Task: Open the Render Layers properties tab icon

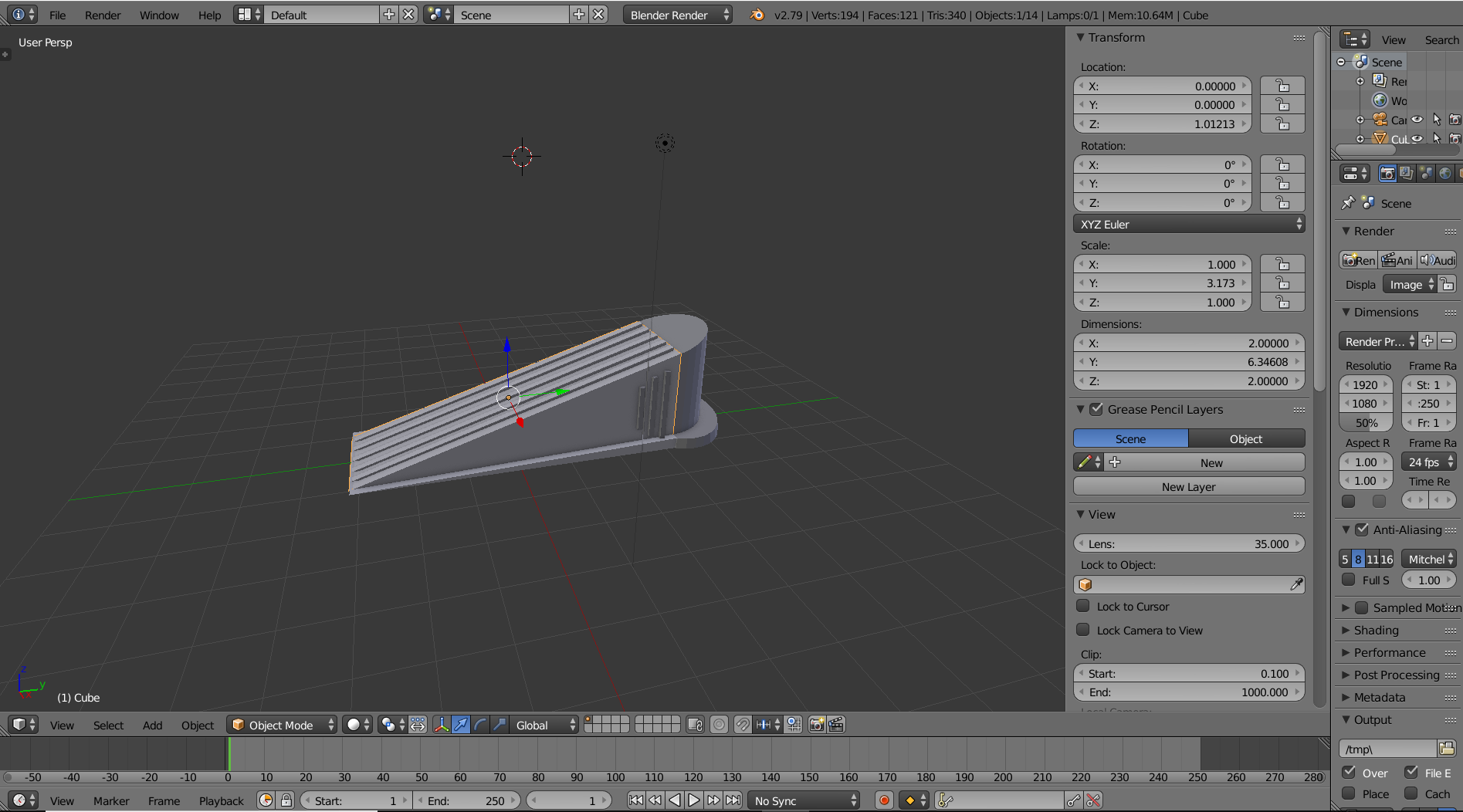Action: [1407, 174]
